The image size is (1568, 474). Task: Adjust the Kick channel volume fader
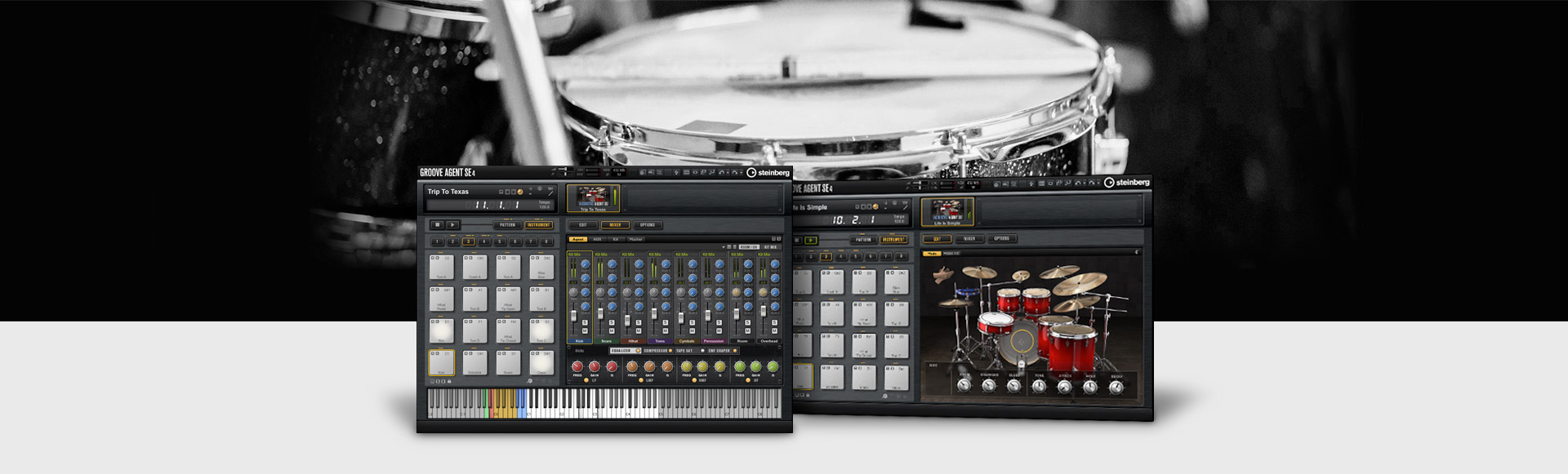tap(573, 316)
